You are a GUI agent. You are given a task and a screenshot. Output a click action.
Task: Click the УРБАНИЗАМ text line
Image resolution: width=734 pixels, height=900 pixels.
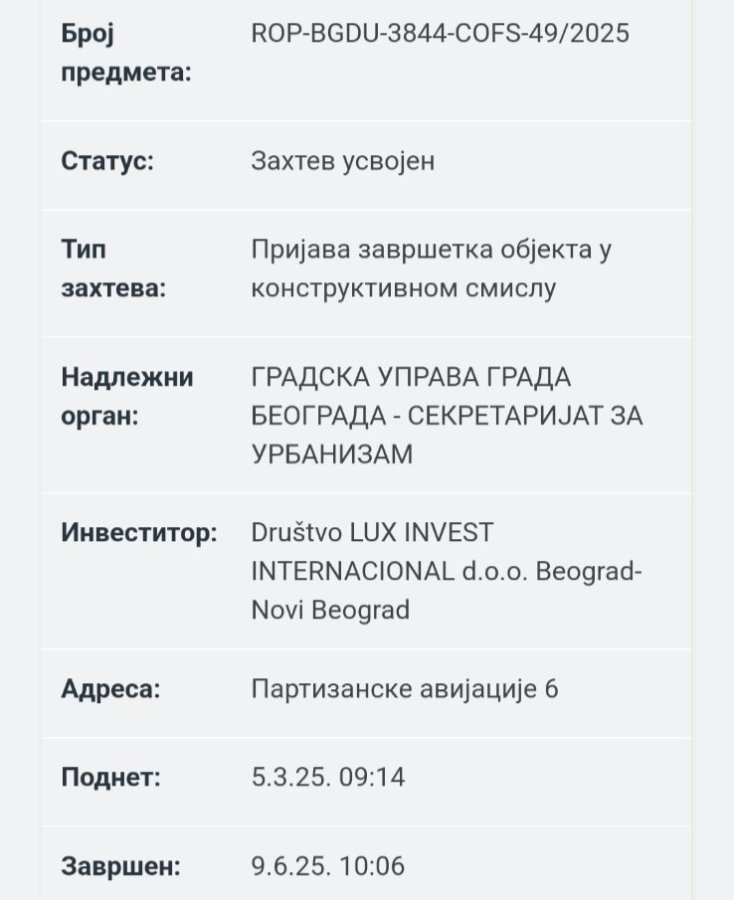point(332,454)
